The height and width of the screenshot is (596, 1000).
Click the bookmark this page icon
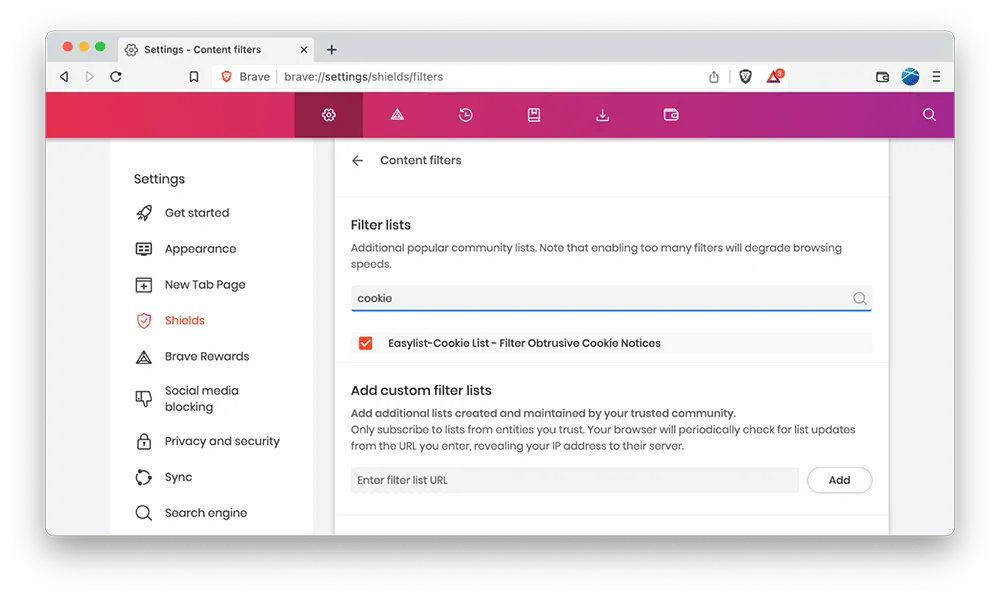(194, 77)
